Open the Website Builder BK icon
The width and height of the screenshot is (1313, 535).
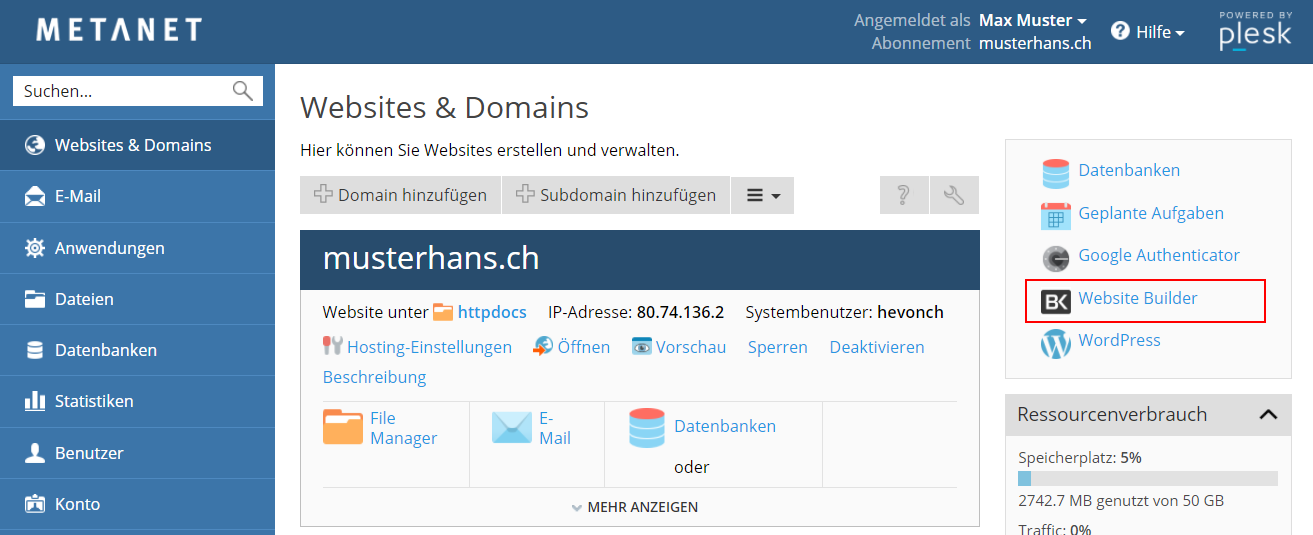(1055, 300)
